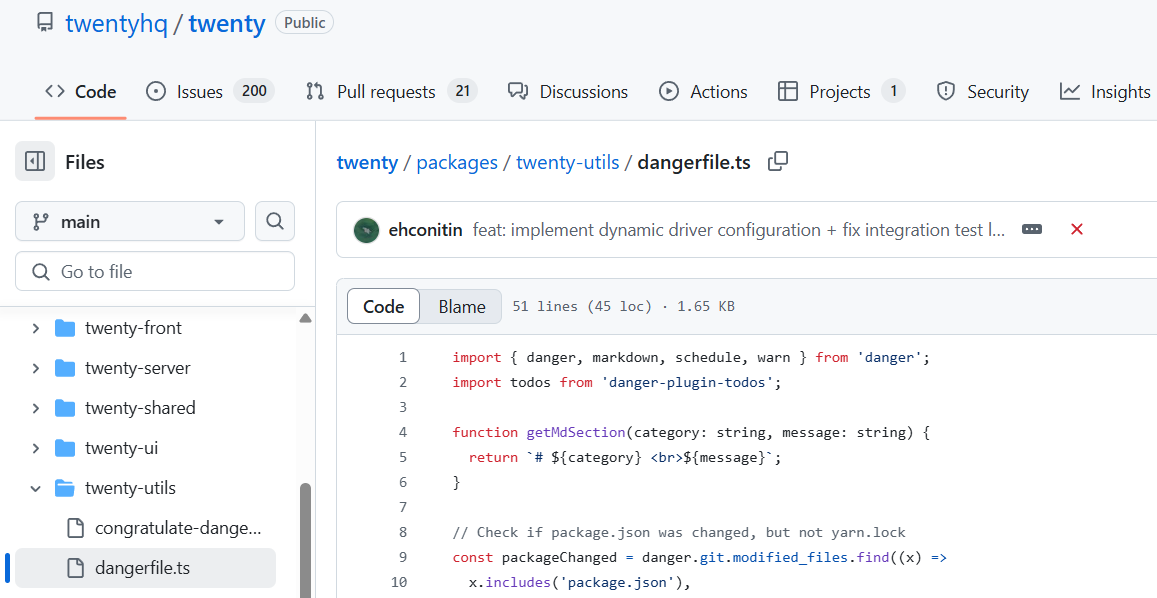Open the Insights tab

[x=1105, y=92]
